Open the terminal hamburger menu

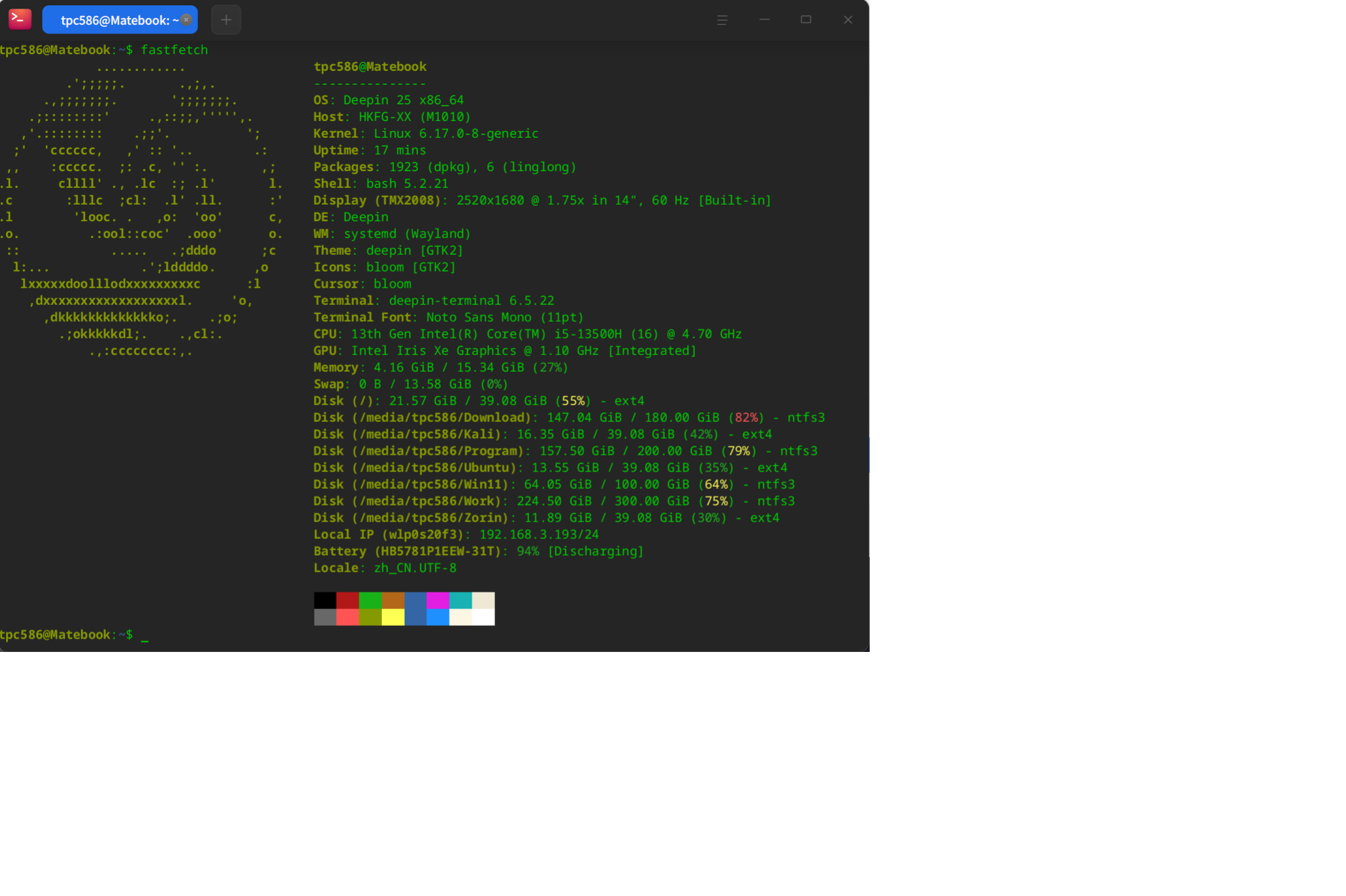click(722, 20)
